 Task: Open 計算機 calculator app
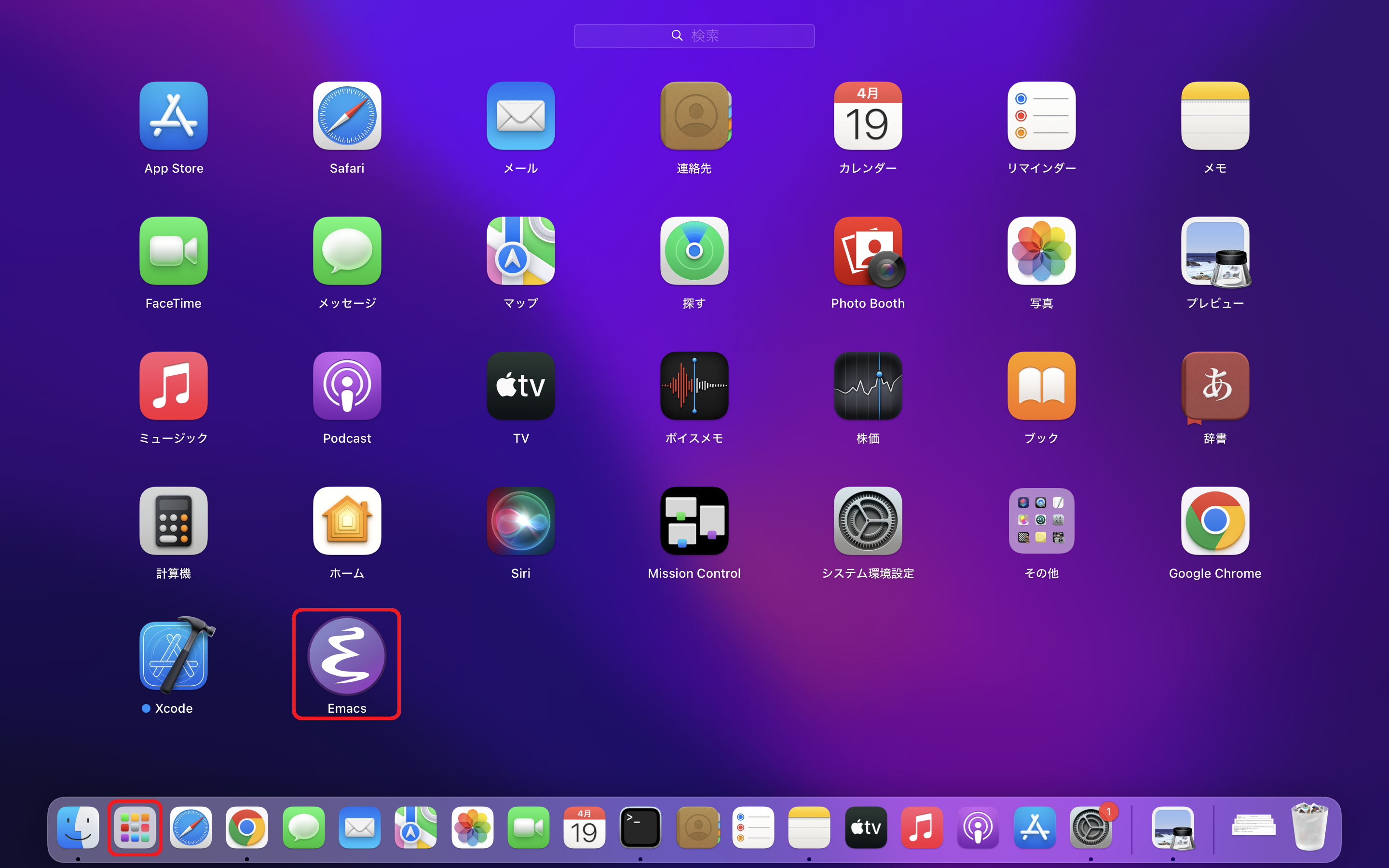coord(173,521)
